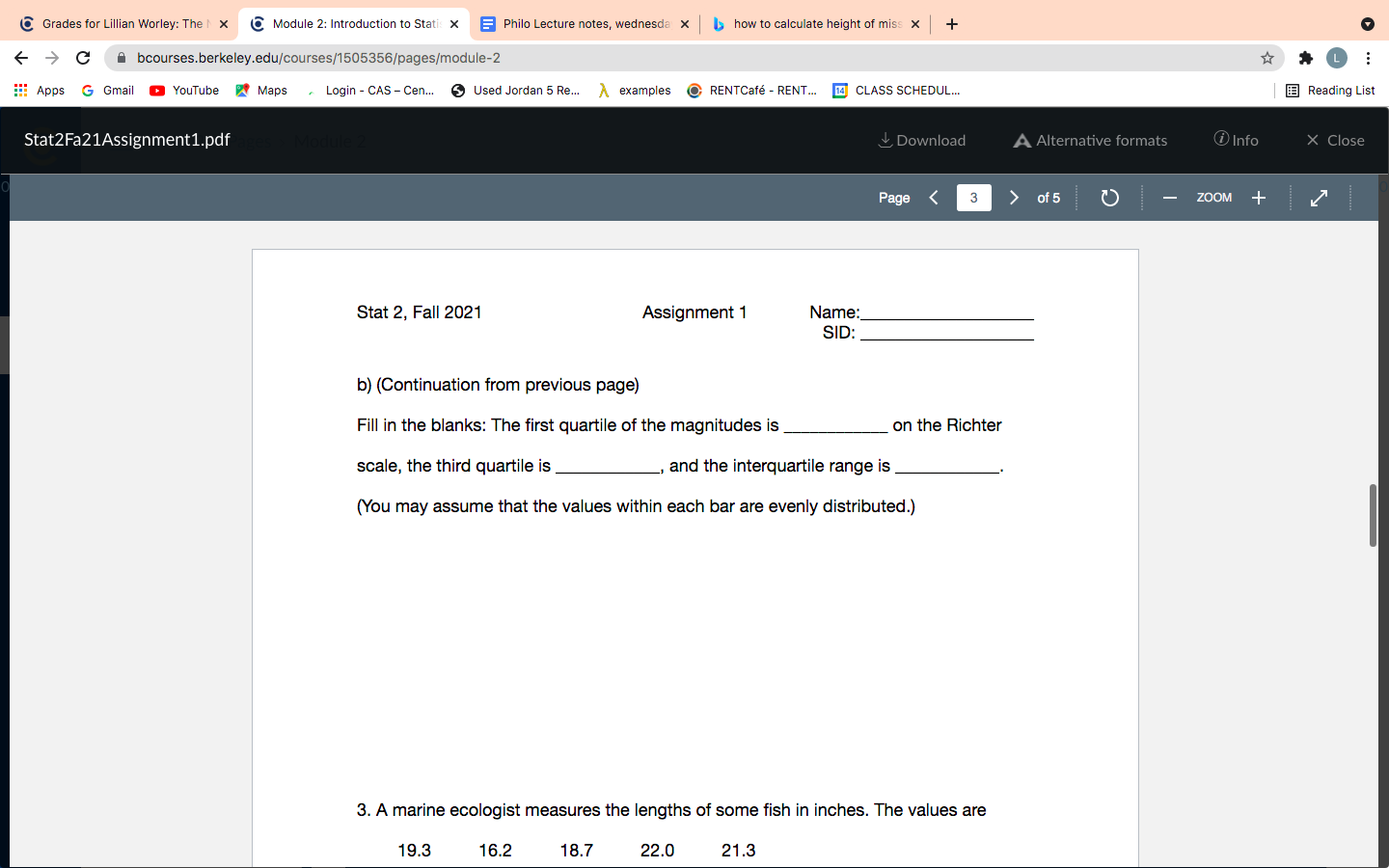This screenshot has width=1389, height=868.
Task: Open the profile avatar menu
Action: click(1336, 58)
